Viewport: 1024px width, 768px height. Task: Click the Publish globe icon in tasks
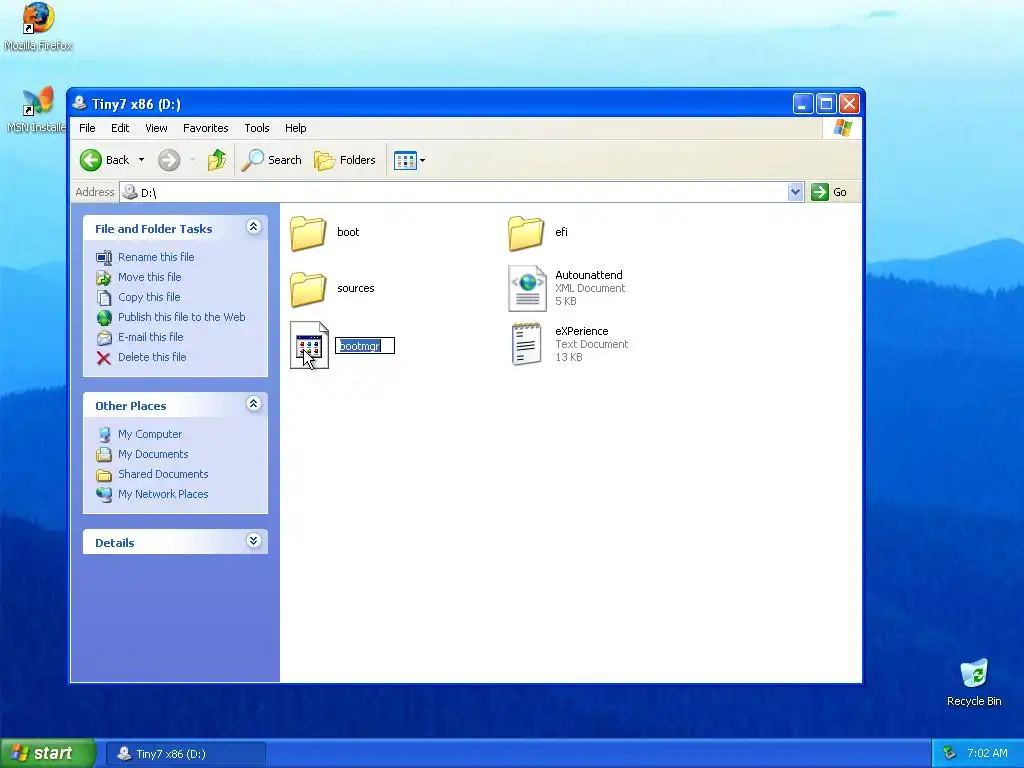click(104, 317)
